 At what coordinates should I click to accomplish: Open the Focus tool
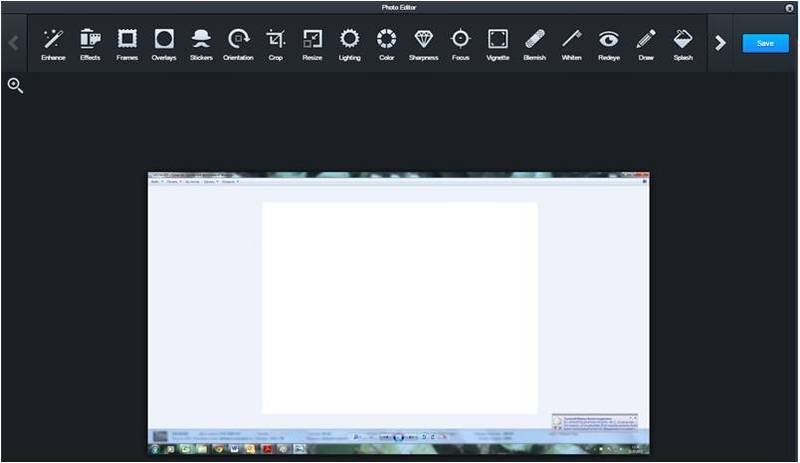tap(460, 41)
